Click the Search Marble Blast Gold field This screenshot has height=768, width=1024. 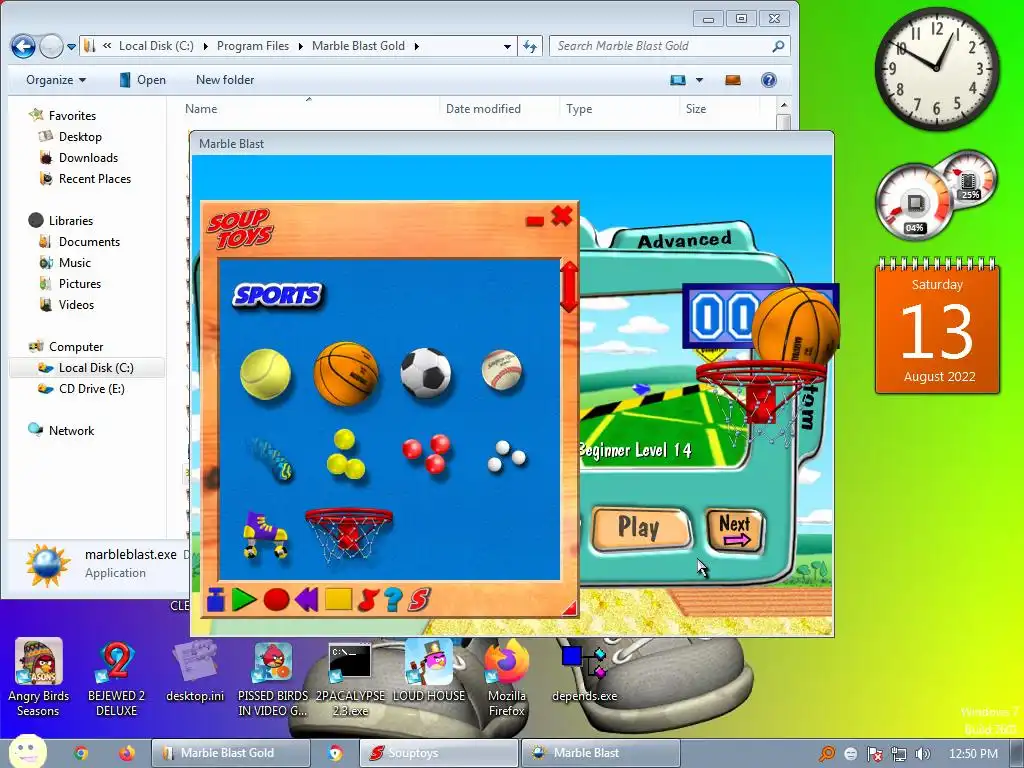click(x=669, y=46)
